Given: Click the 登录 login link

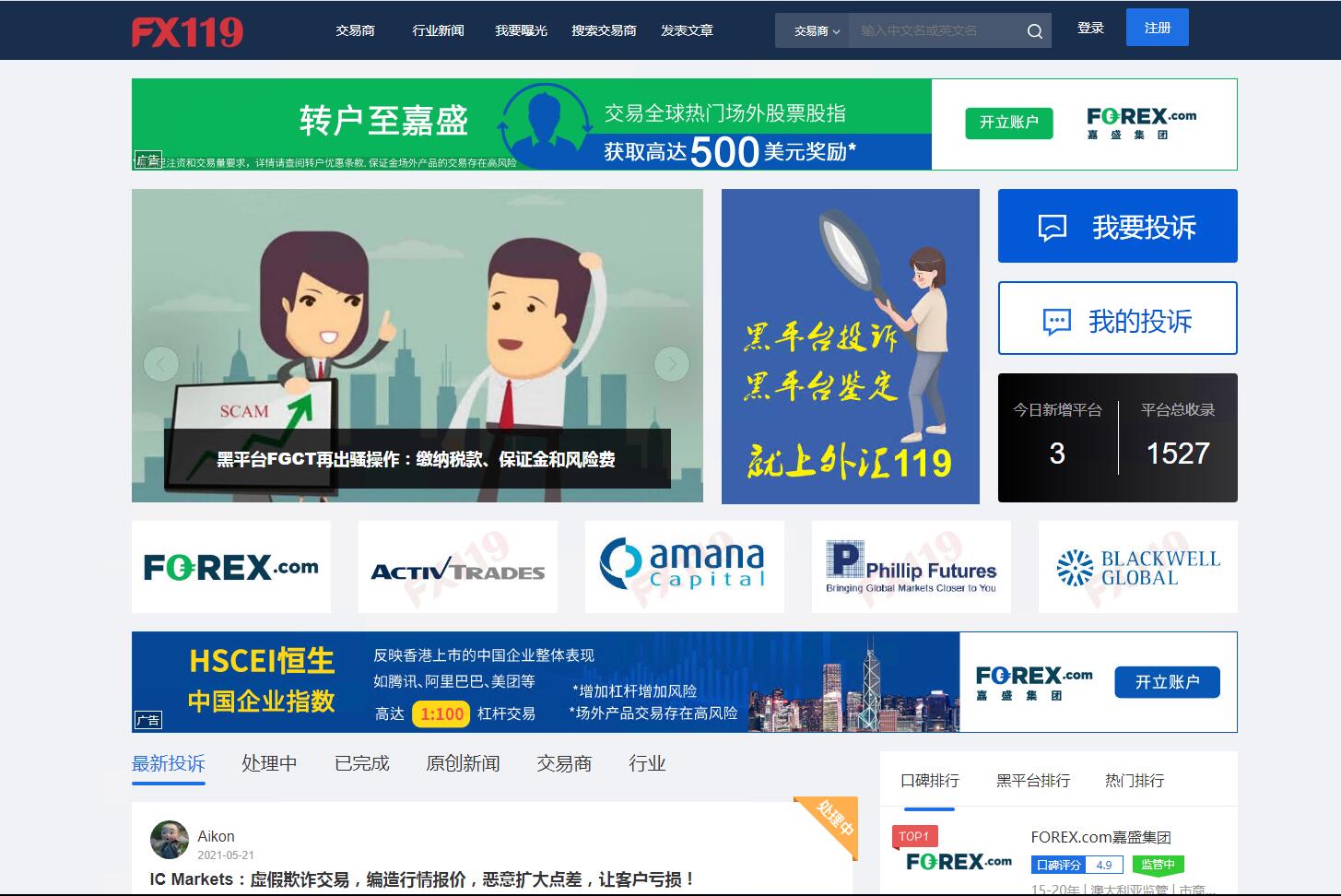Looking at the screenshot, I should tap(1090, 28).
